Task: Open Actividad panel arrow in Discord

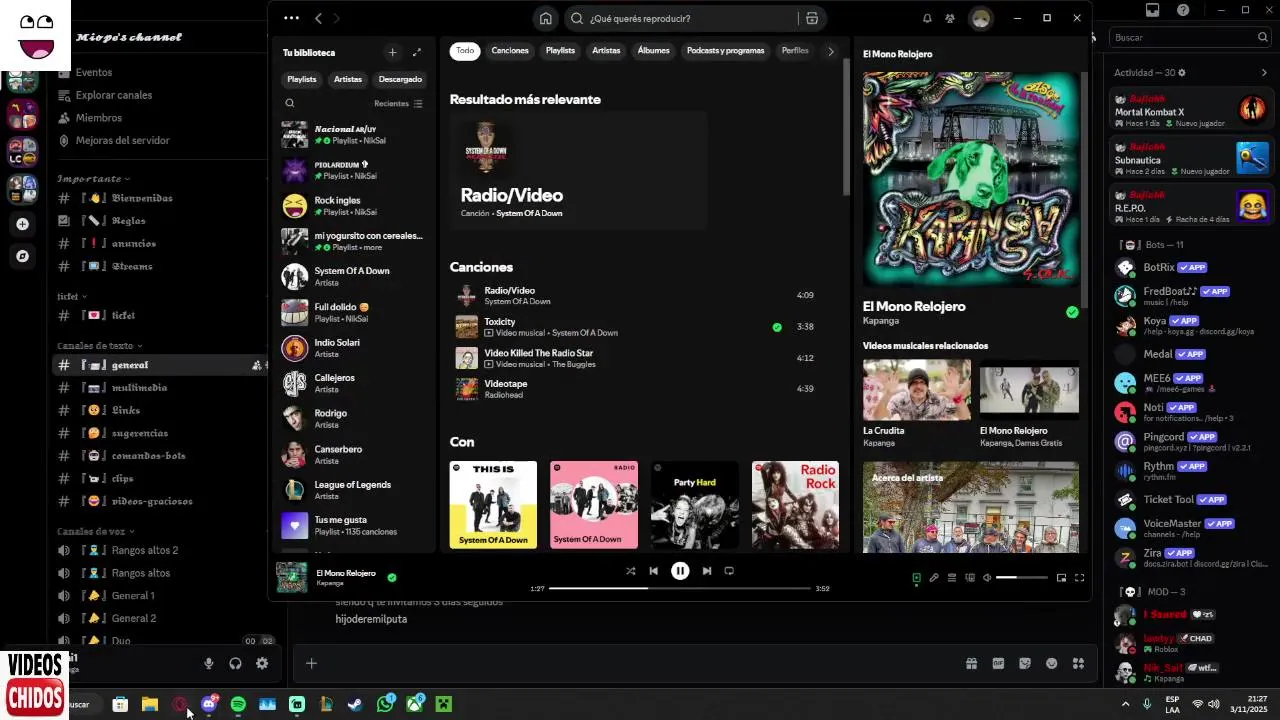Action: point(1264,72)
